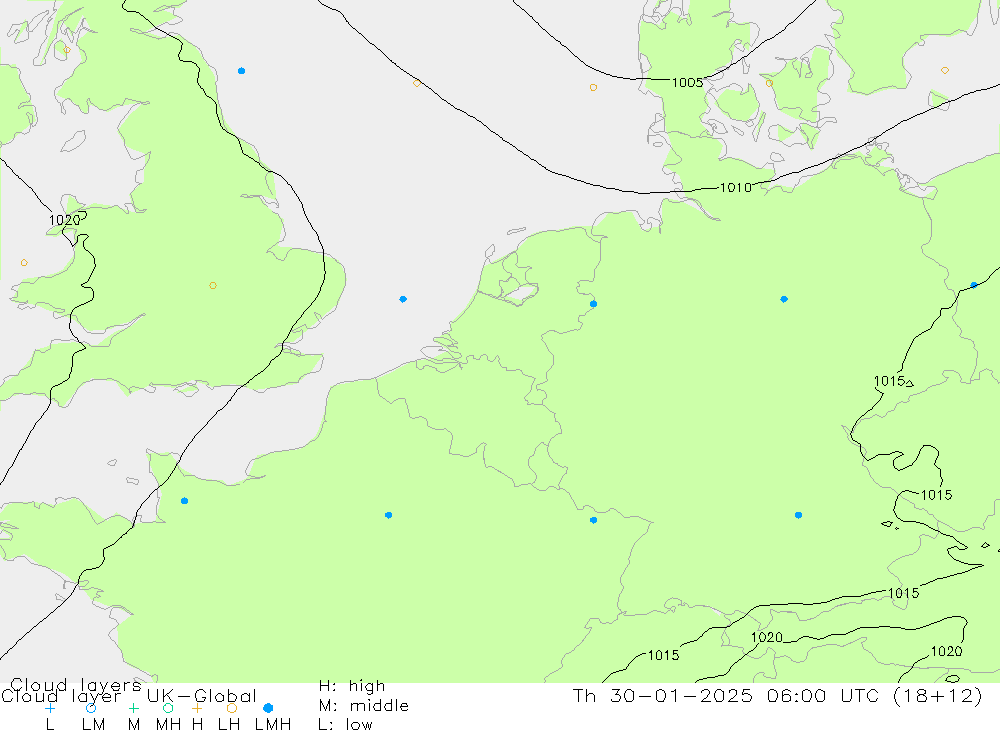Select the orange circle LH legend symbol

click(232, 708)
